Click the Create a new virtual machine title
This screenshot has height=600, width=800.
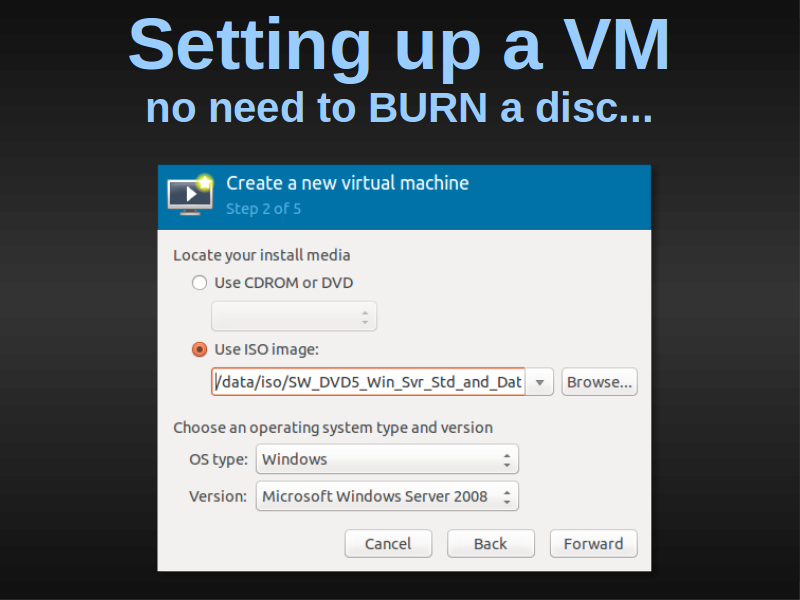click(x=347, y=183)
